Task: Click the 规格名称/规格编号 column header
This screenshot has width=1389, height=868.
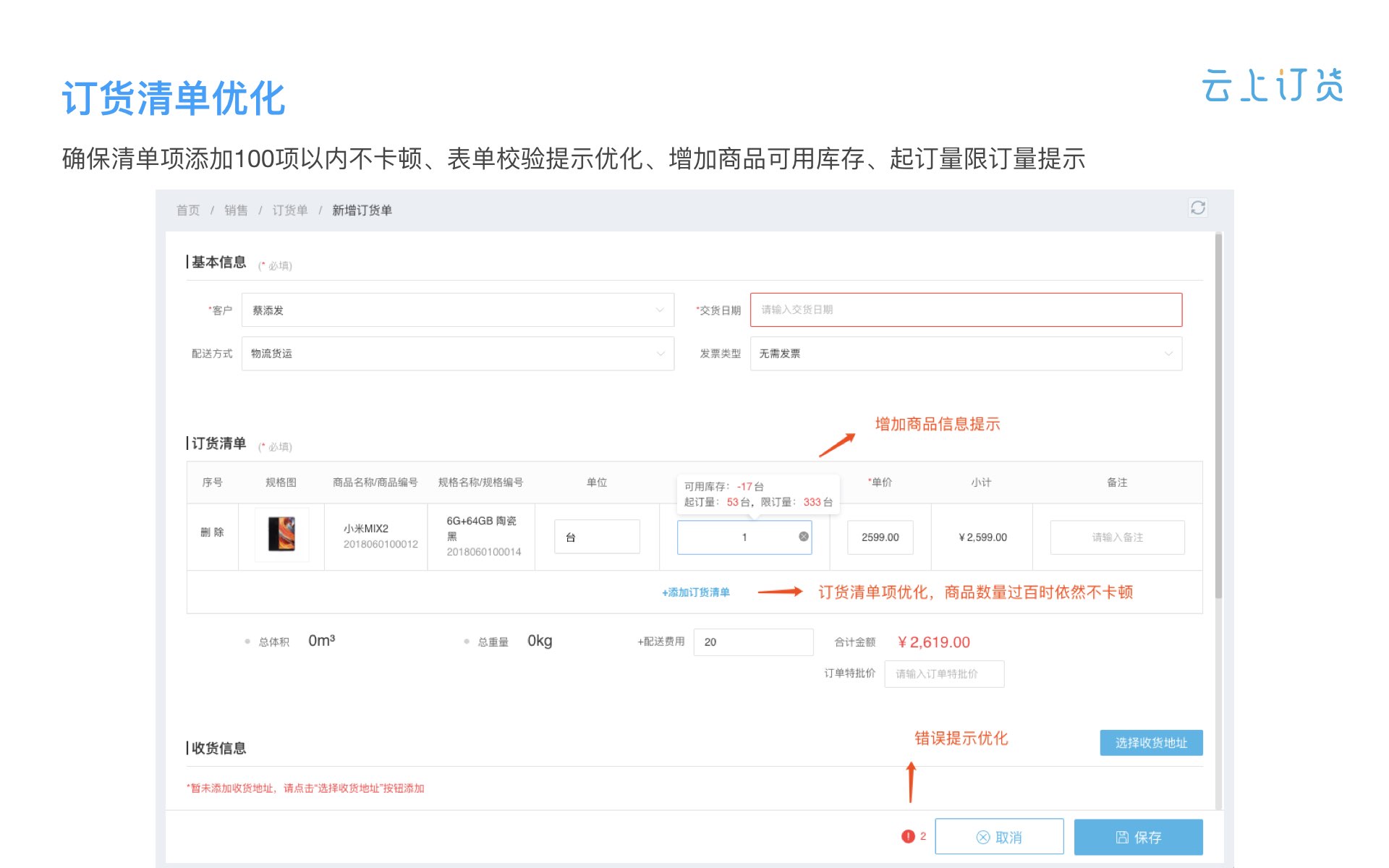Action: click(x=480, y=482)
